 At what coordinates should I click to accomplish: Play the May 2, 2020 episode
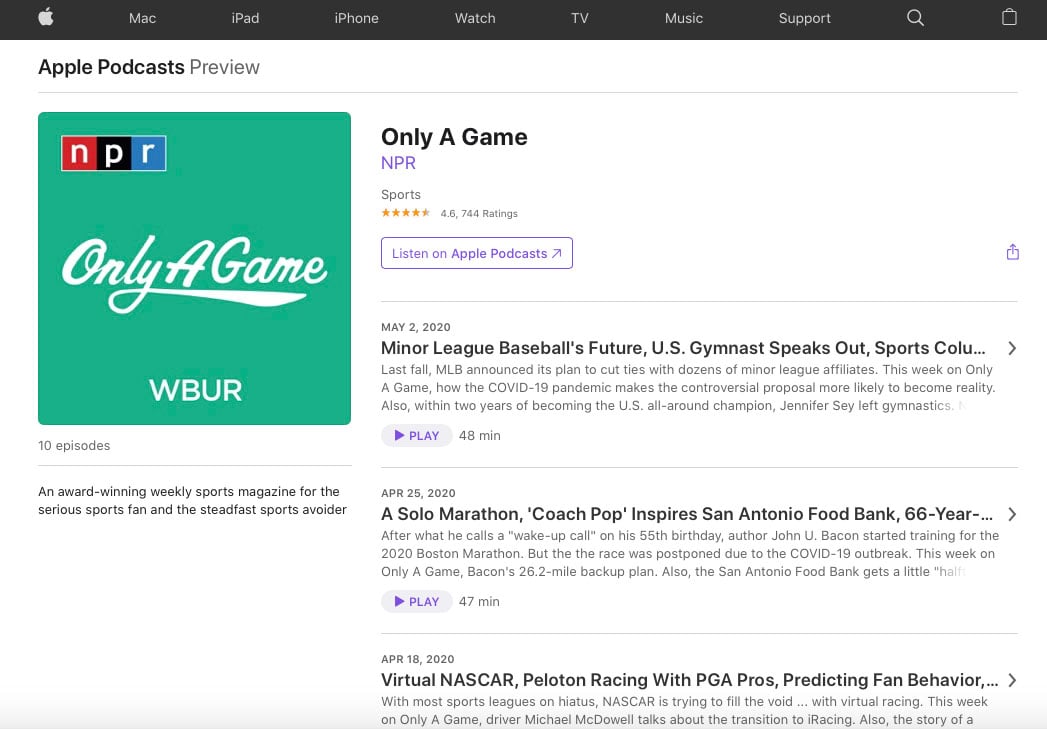(x=417, y=435)
